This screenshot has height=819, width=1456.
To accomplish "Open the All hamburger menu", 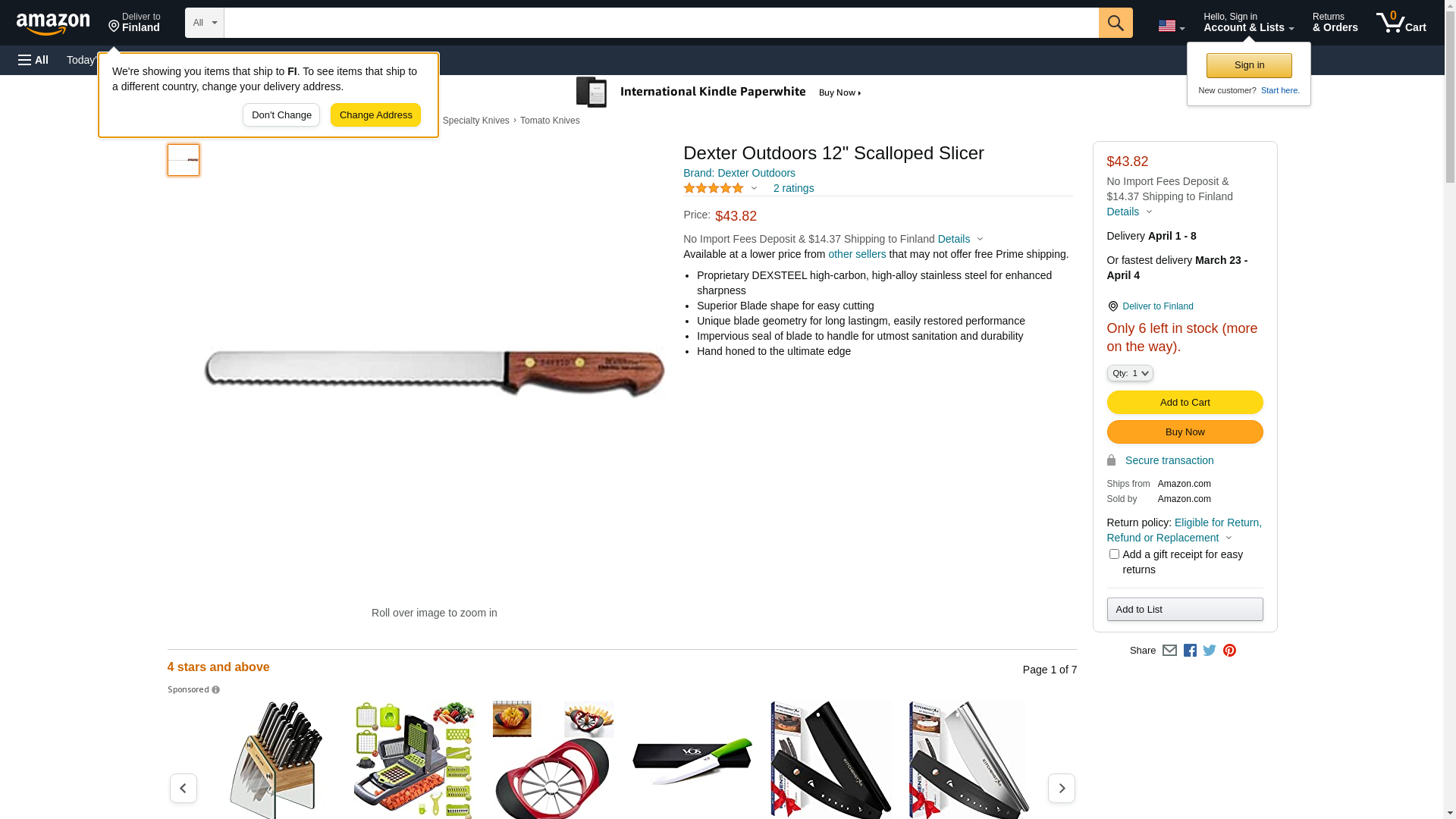I will click(x=33, y=60).
